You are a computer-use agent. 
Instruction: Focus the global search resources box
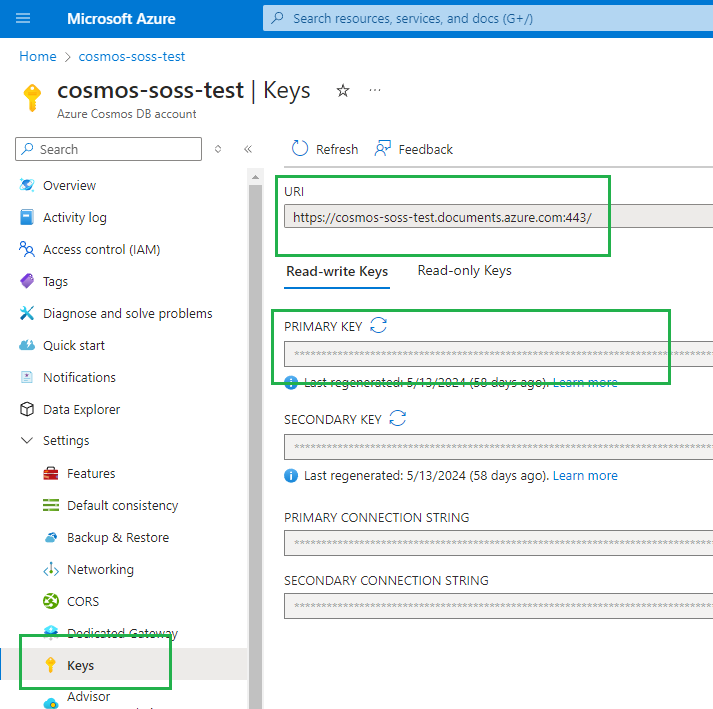[x=488, y=19]
